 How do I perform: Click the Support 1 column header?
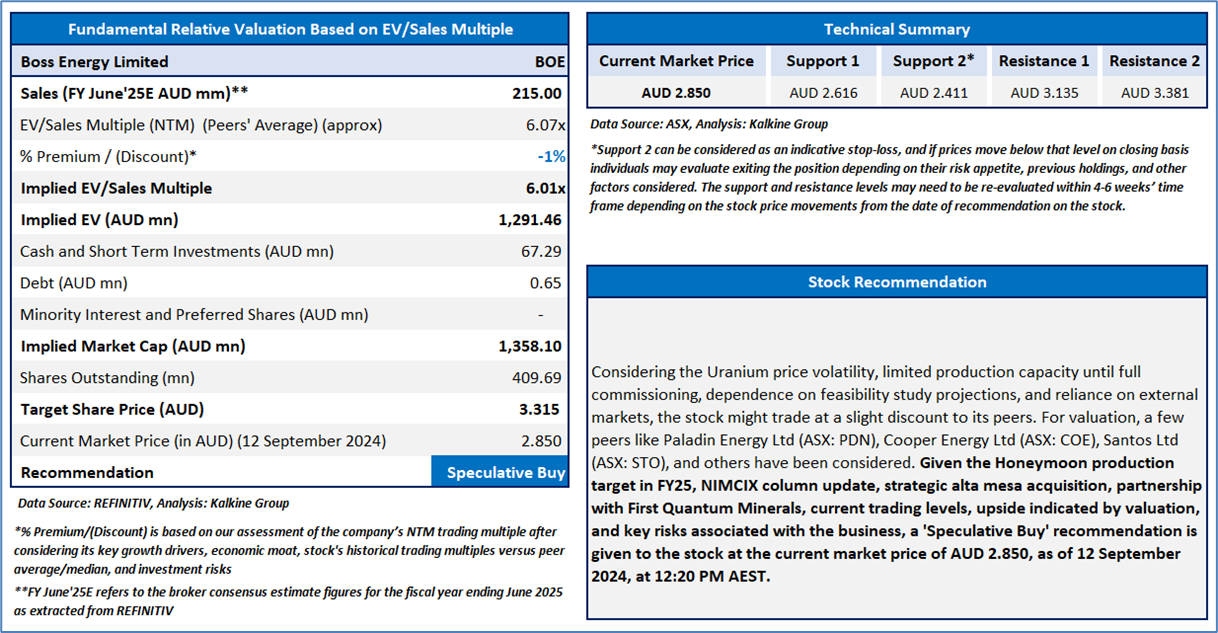822,61
